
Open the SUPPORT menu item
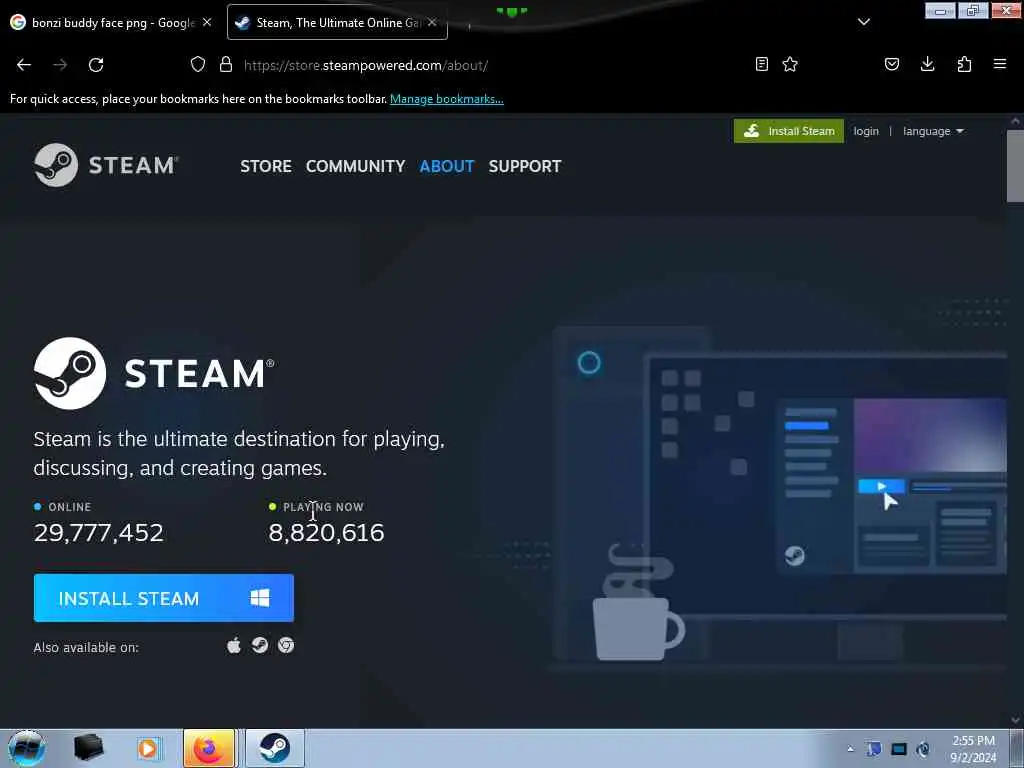coord(525,167)
